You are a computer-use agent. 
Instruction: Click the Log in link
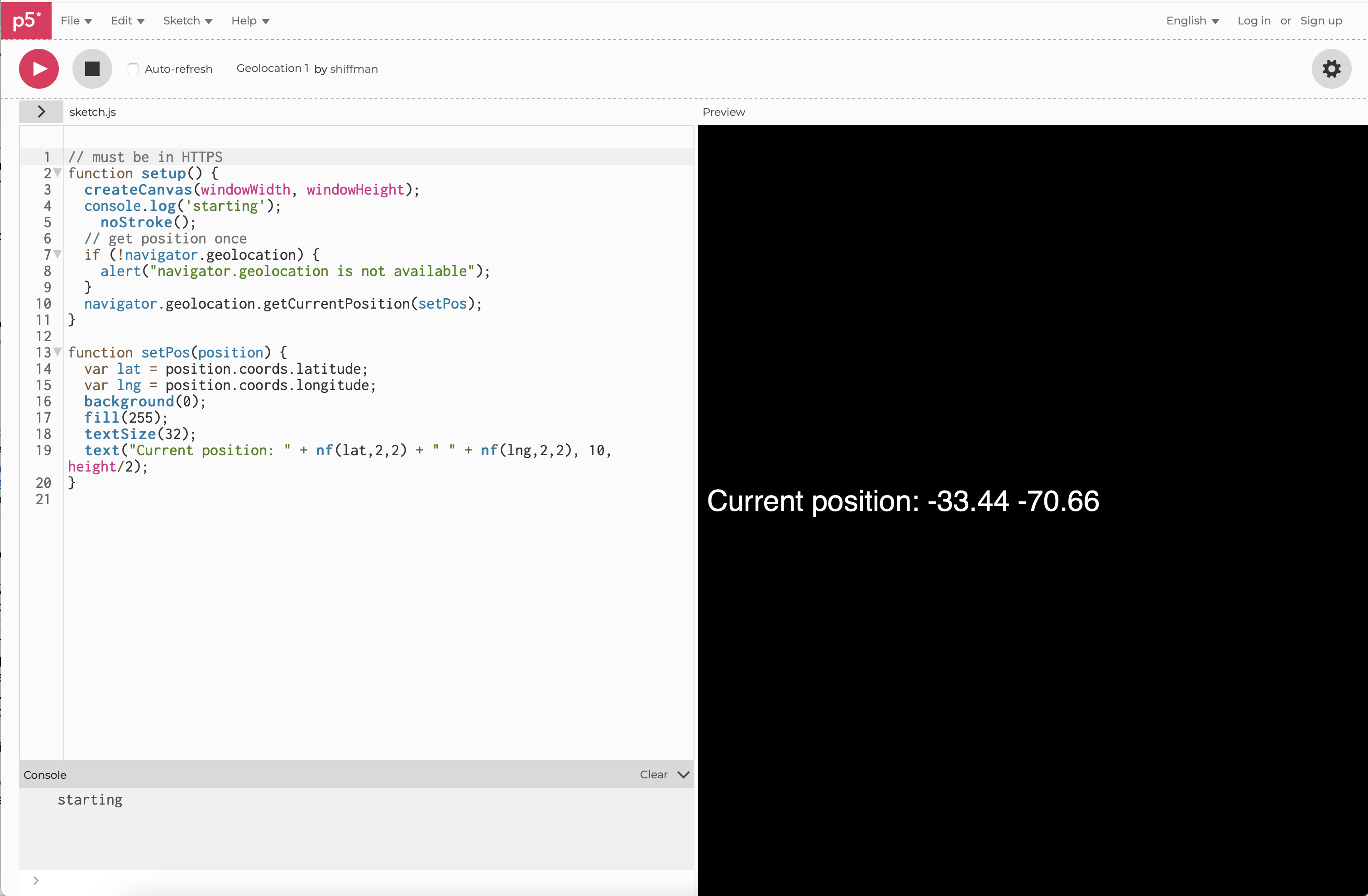pyautogui.click(x=1254, y=20)
